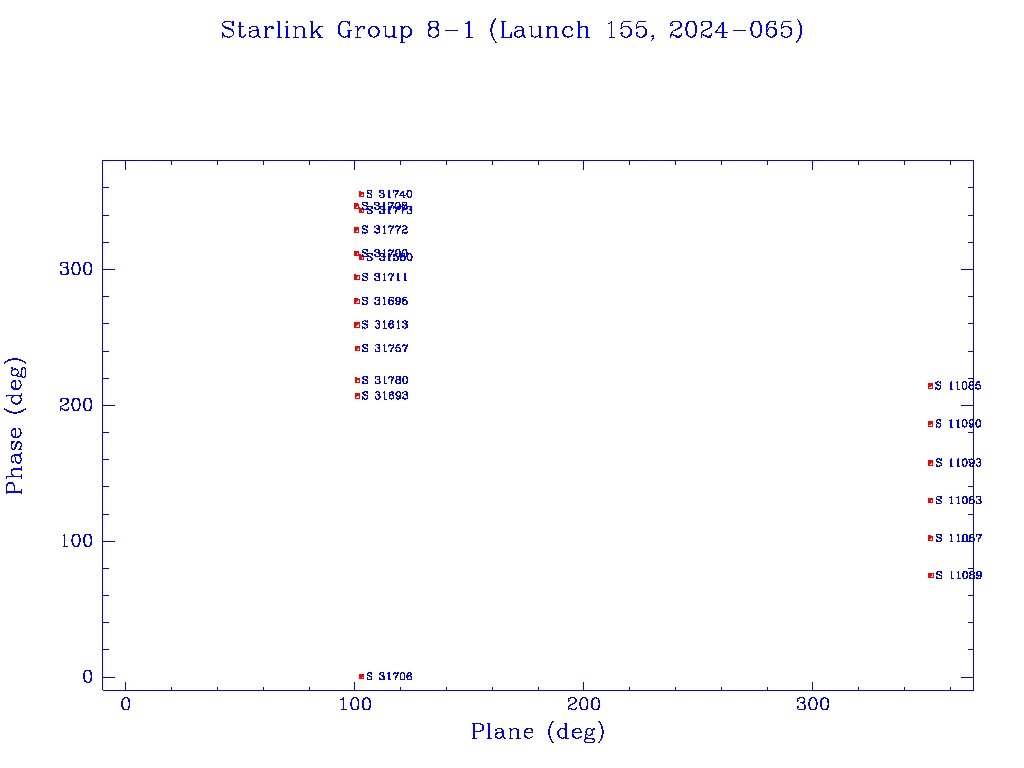
Task: Click the red marker beside 'S 31711'
Action: tap(357, 278)
